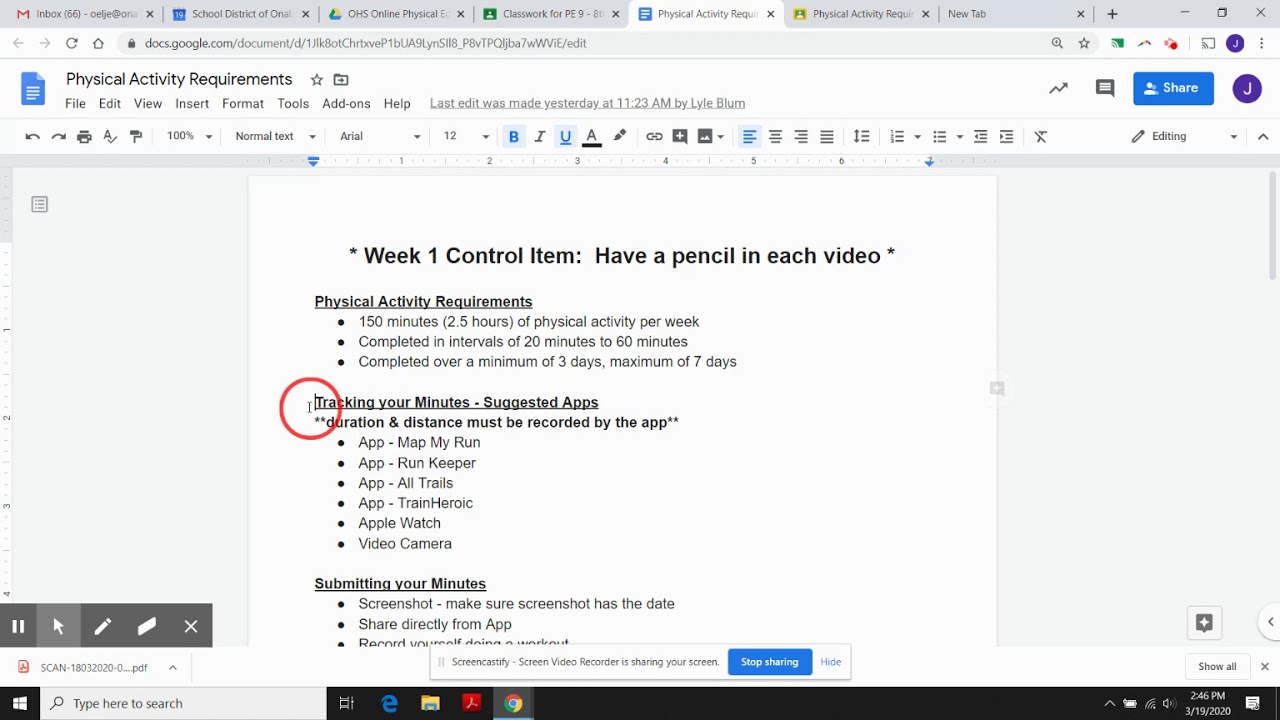Undo the last edit in Docs toolbar
Screen dimensions: 1280x720
point(33,136)
